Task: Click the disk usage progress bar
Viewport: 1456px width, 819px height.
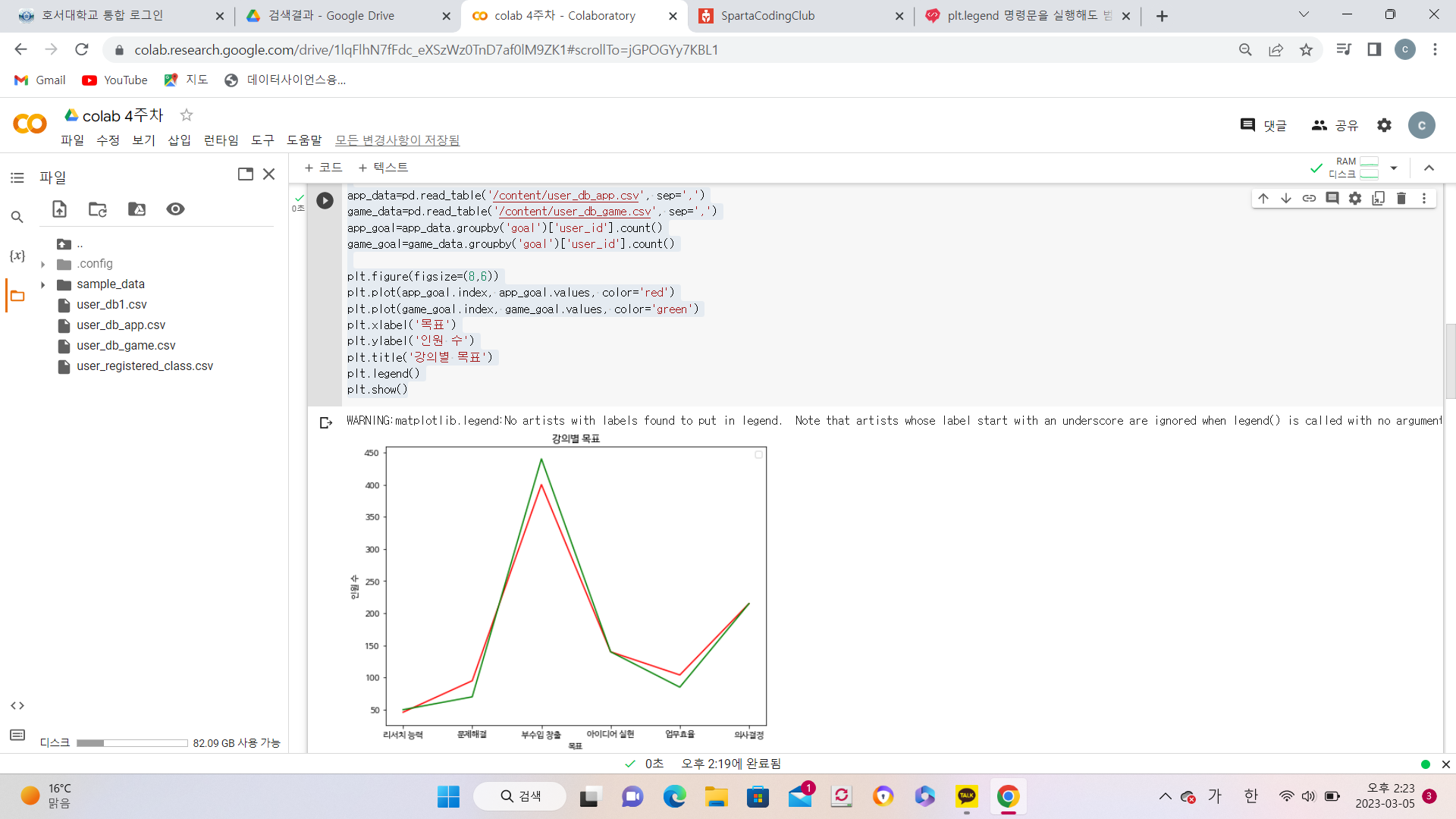Action: 132,743
